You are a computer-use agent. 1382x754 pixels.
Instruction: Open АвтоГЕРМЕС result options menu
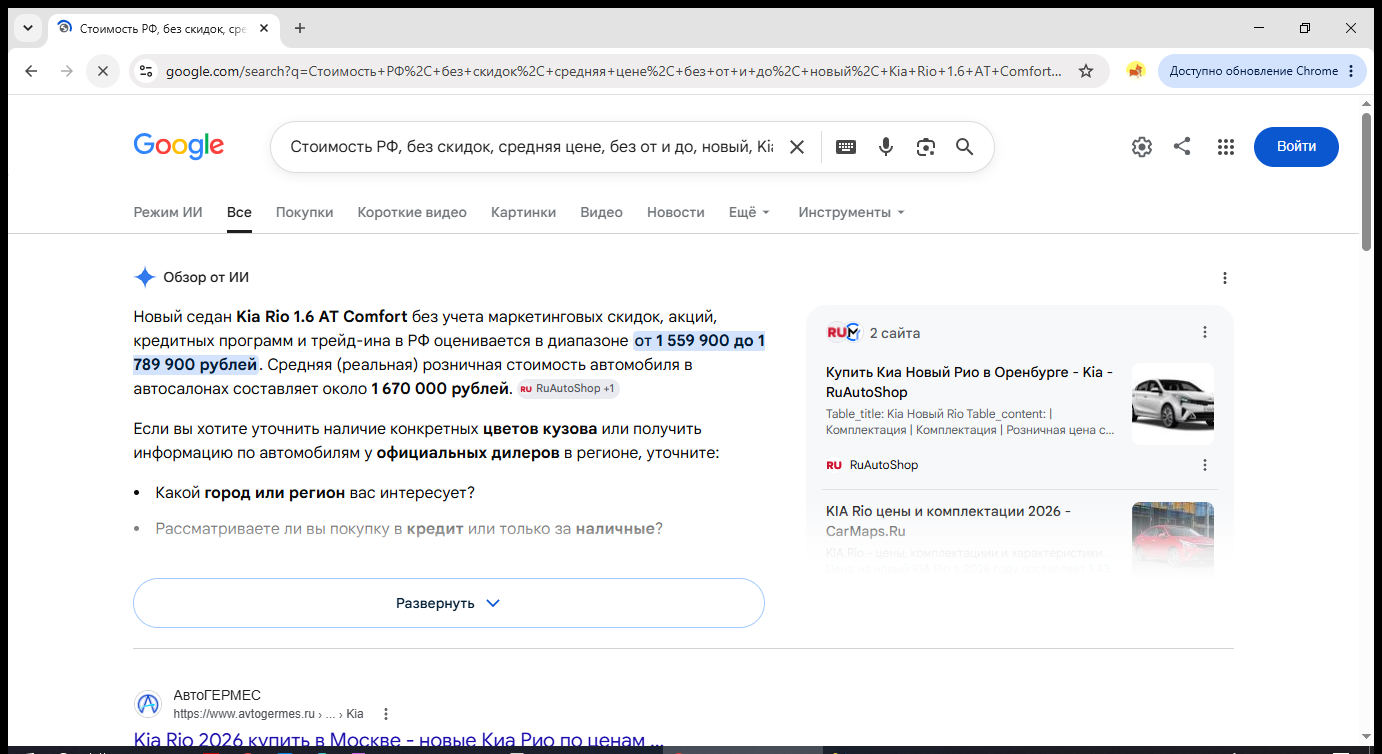click(386, 714)
